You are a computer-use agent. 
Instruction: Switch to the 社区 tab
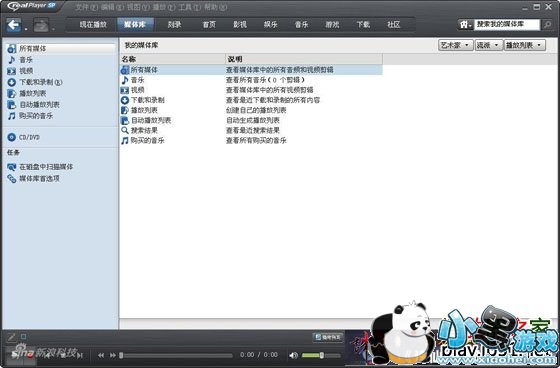pos(394,25)
